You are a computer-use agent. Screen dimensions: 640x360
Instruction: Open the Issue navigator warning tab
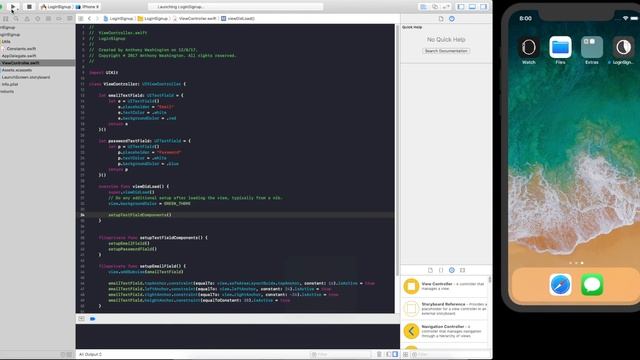point(27,19)
